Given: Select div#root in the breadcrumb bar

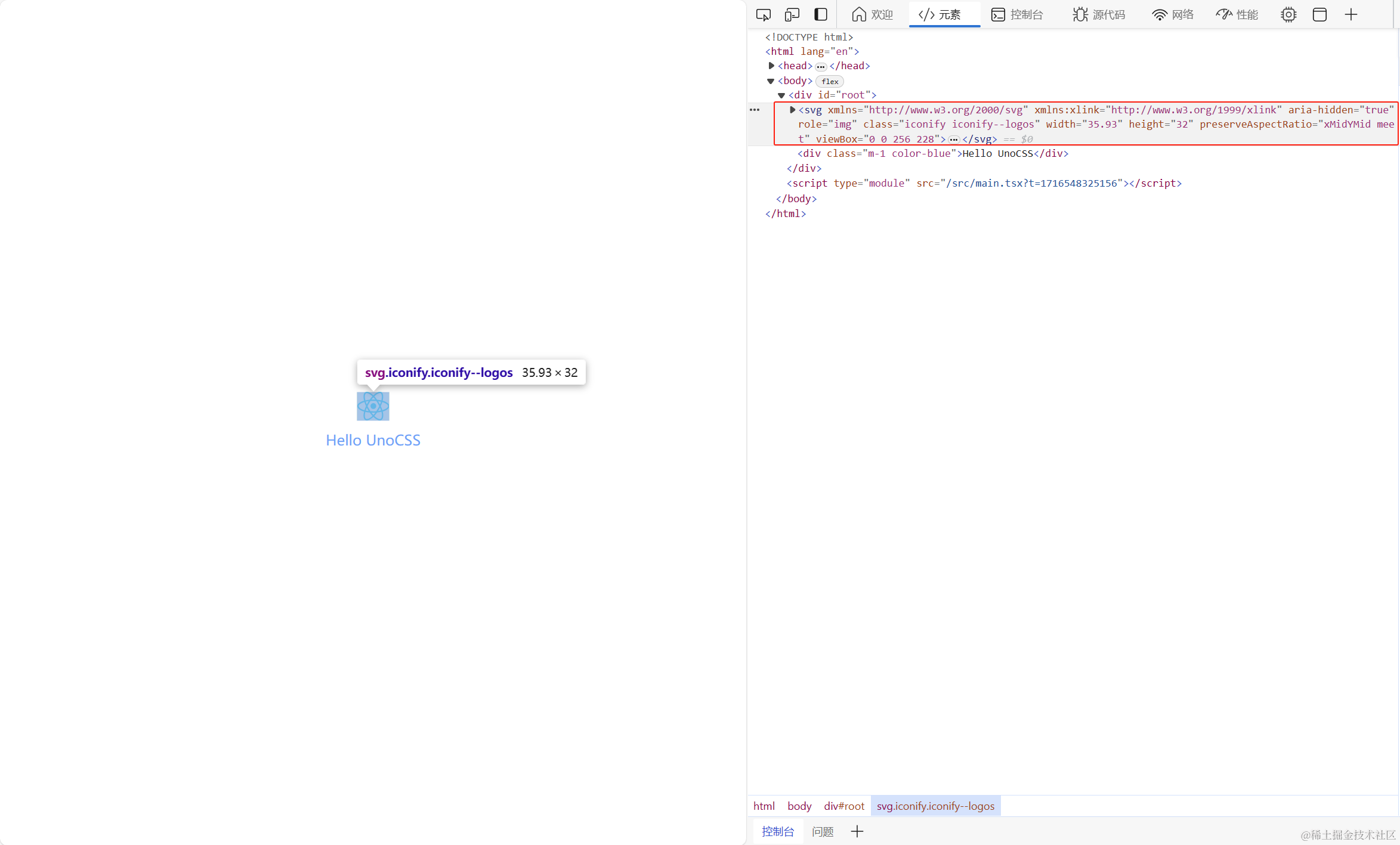Looking at the screenshot, I should (843, 806).
